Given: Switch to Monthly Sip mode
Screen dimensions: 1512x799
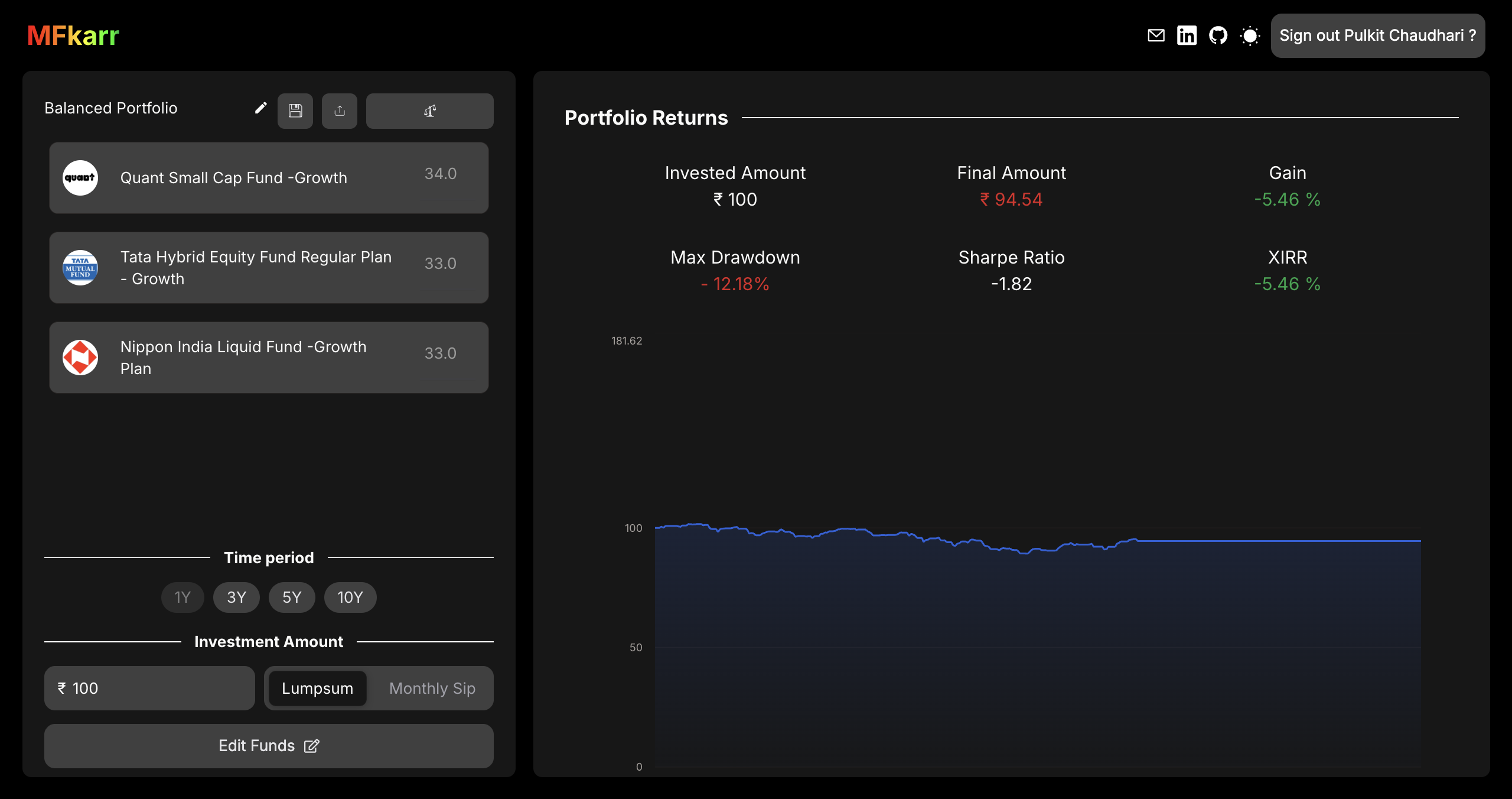Looking at the screenshot, I should [432, 688].
